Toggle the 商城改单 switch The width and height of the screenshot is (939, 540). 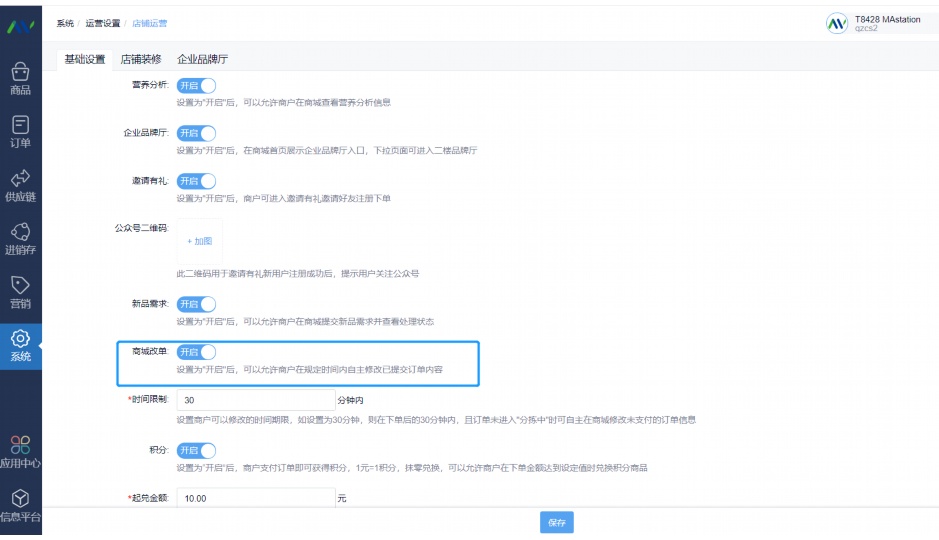pos(196,352)
